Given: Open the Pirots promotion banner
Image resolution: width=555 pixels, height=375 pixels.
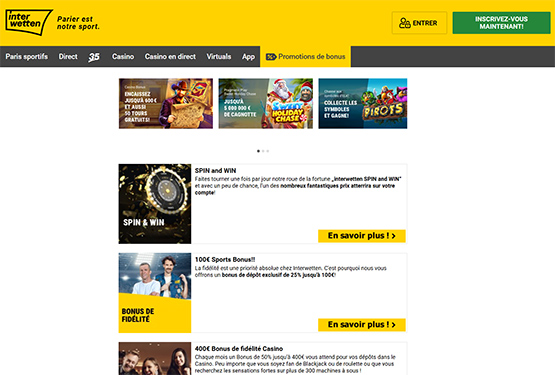Looking at the screenshot, I should pyautogui.click(x=362, y=103).
